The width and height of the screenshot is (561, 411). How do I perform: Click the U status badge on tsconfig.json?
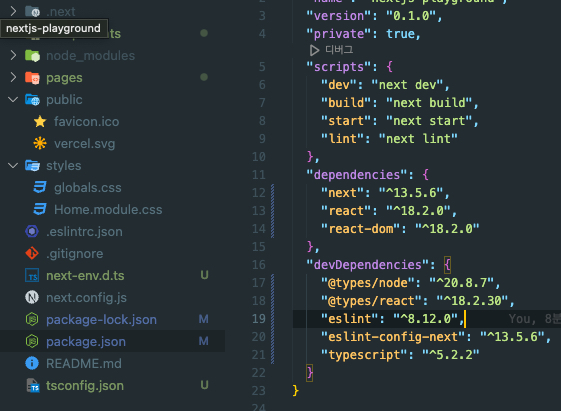(x=204, y=385)
